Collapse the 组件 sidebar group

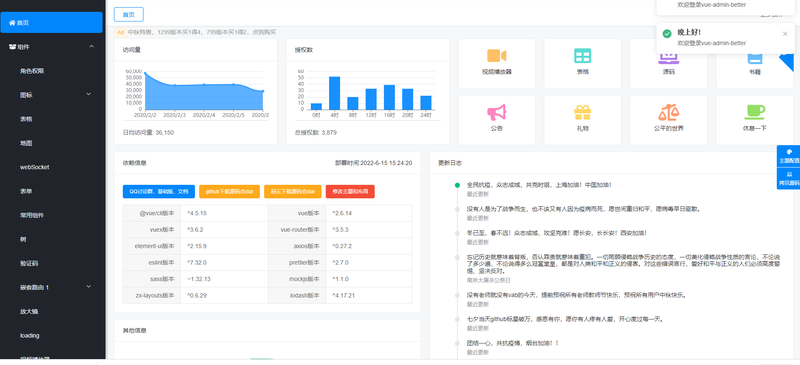(x=91, y=47)
